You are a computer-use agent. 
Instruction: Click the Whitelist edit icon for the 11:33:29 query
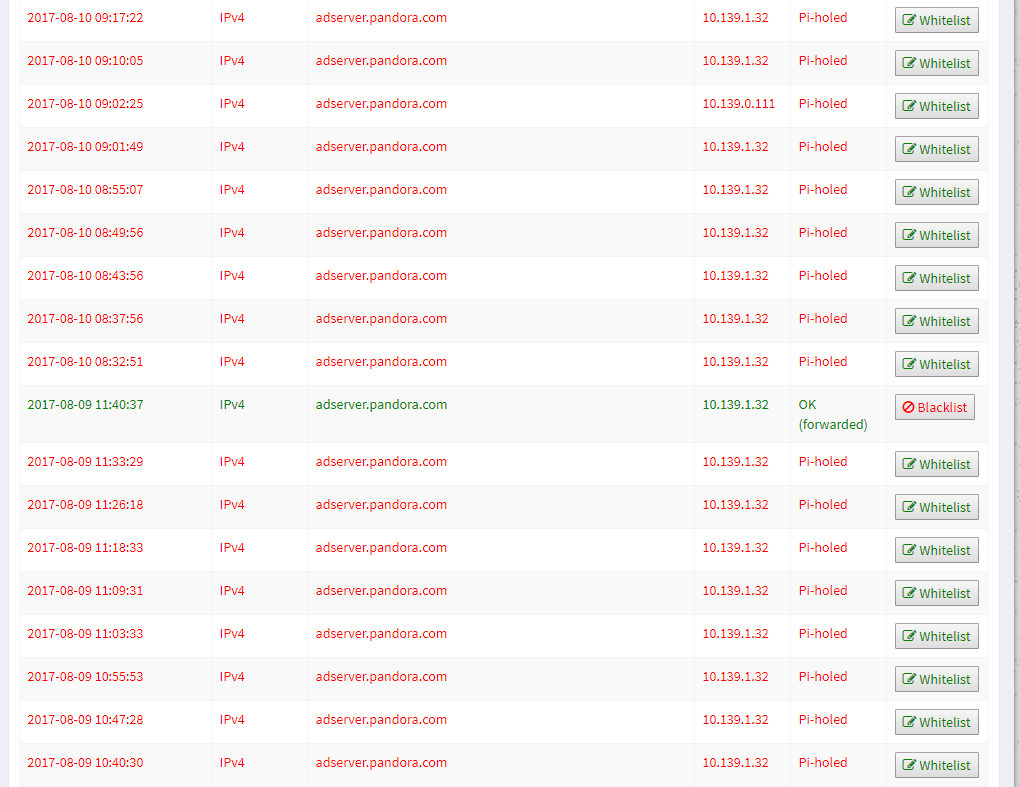pos(909,464)
